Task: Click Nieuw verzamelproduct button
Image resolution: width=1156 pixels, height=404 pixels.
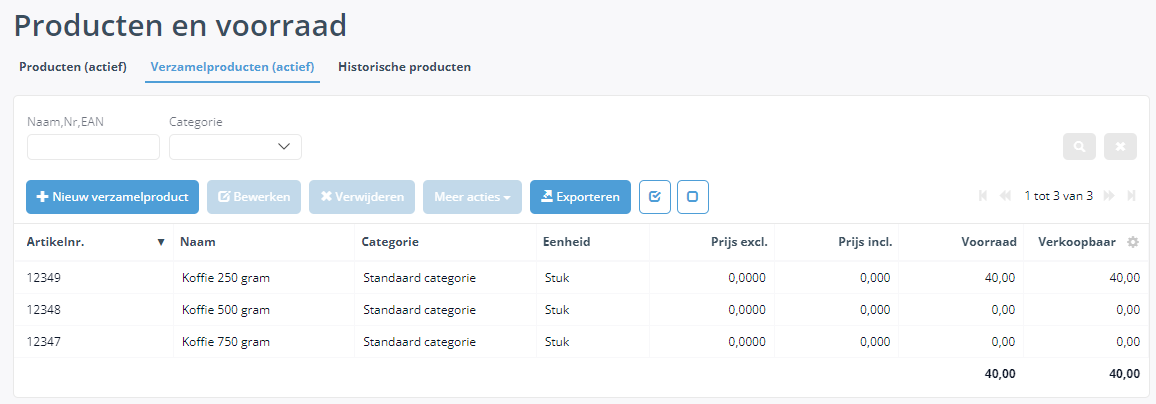Action: click(112, 197)
